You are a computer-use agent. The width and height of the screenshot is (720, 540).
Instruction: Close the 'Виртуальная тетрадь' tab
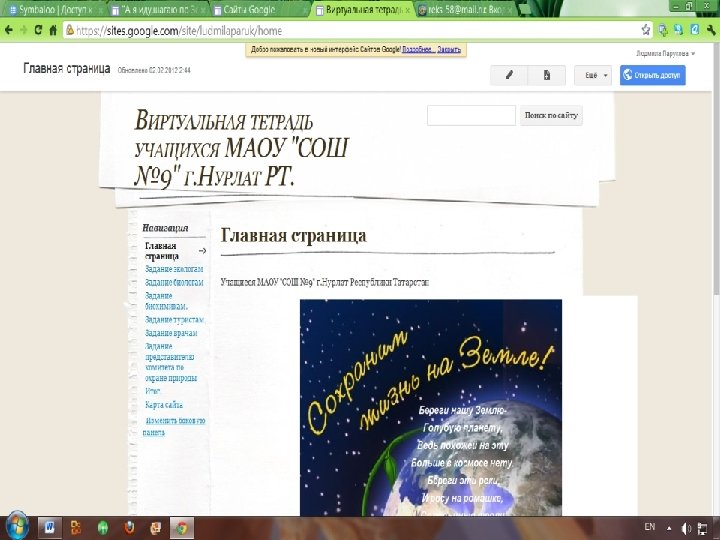click(407, 10)
